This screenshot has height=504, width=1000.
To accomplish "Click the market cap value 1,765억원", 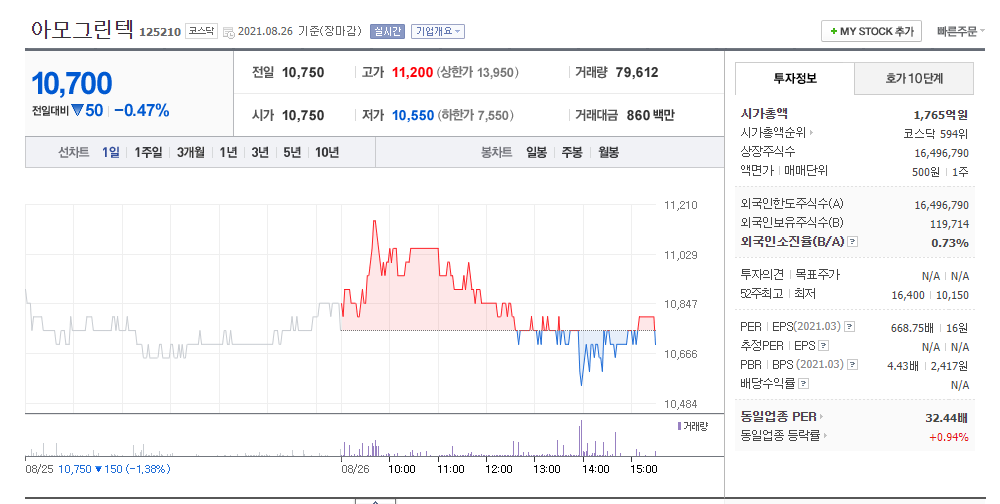I will 941,115.
